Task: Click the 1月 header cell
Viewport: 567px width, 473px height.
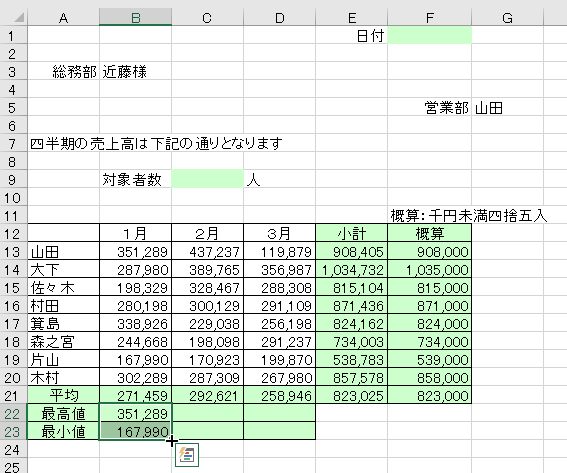Action: click(x=136, y=233)
